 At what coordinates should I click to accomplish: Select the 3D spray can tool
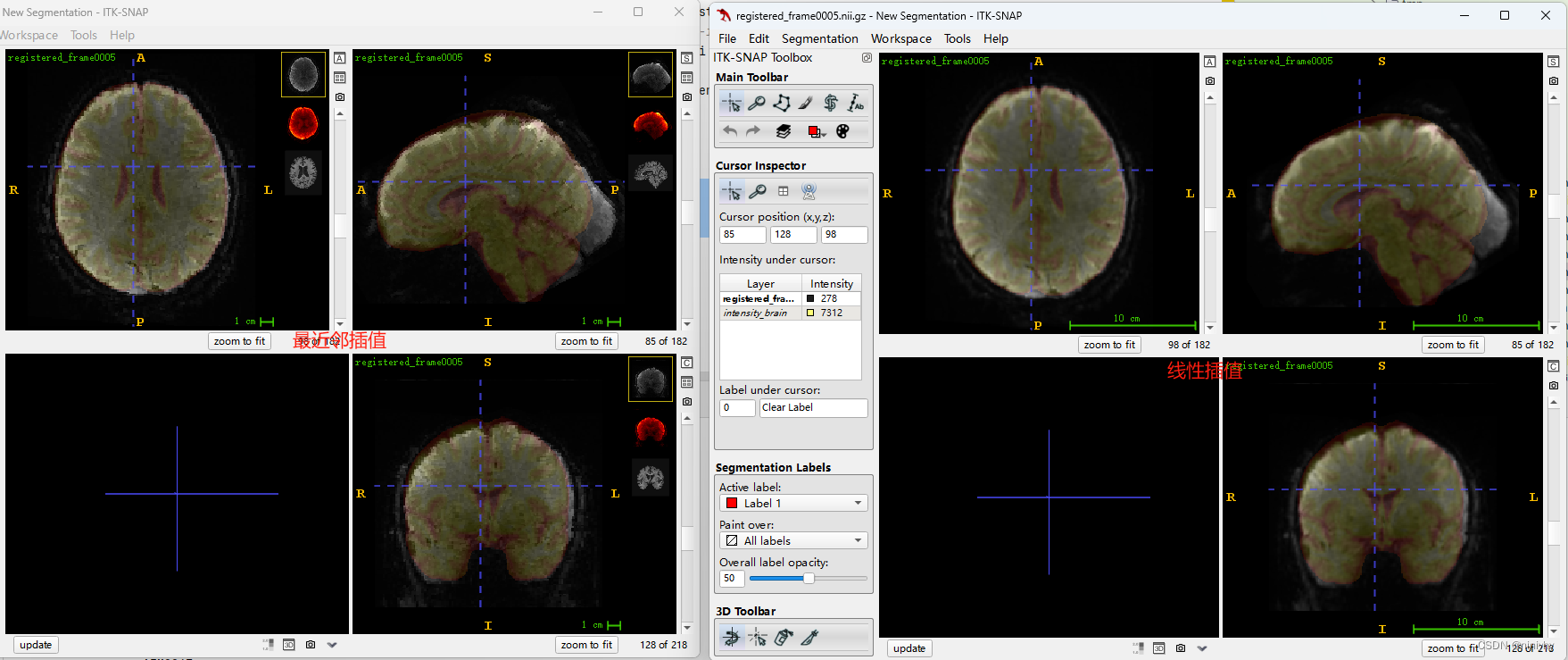pos(784,637)
